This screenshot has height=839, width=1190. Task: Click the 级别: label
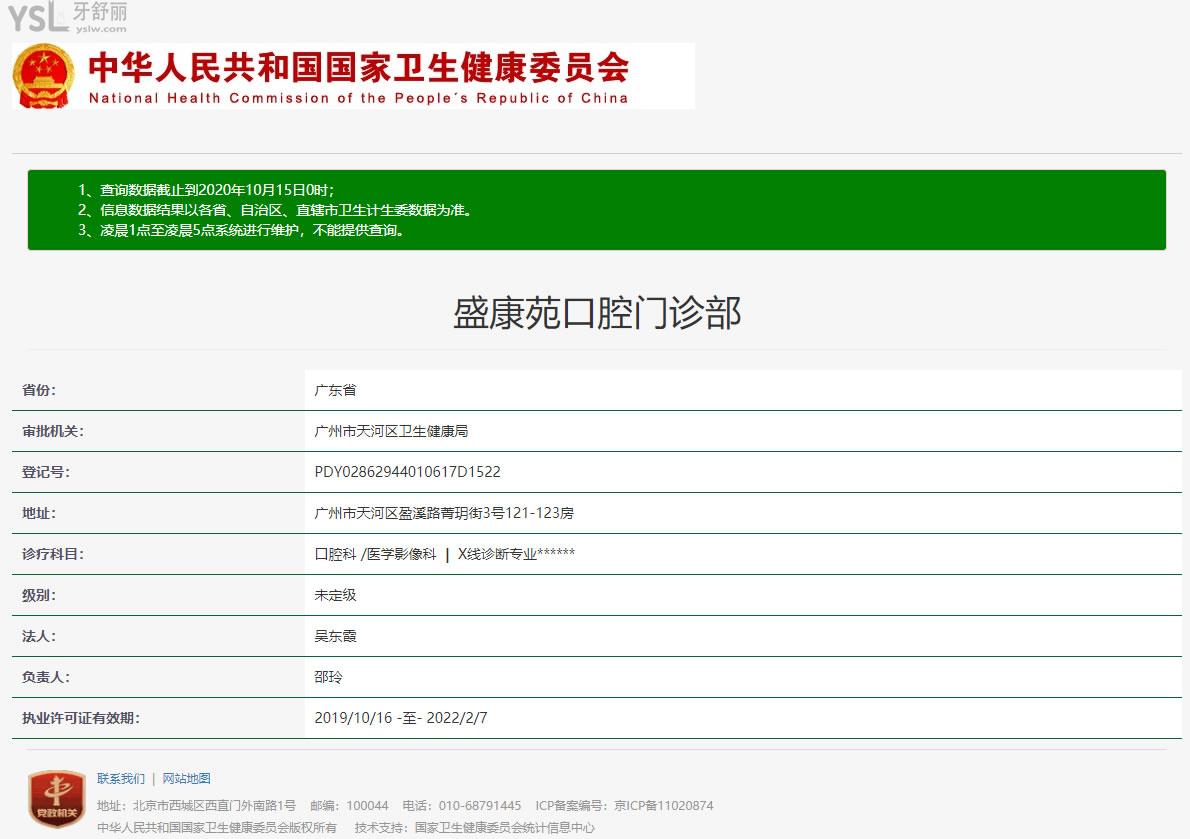click(x=39, y=595)
